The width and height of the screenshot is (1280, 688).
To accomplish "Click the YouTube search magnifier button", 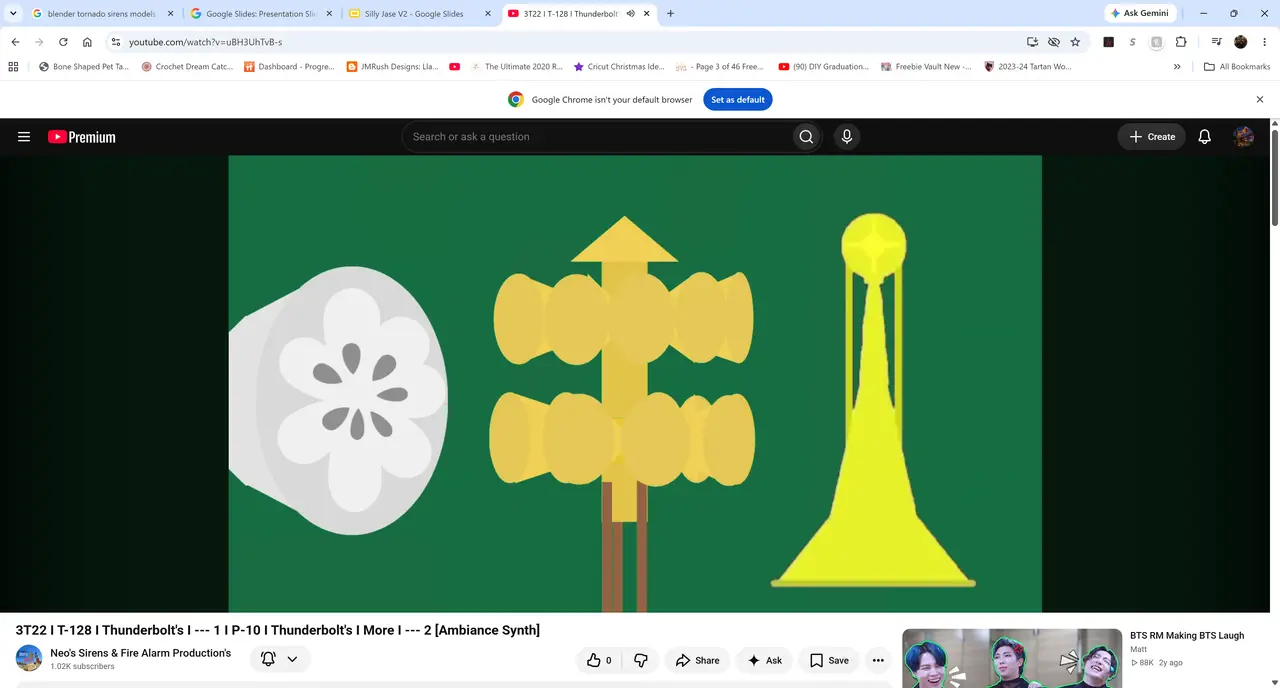I will coord(806,137).
